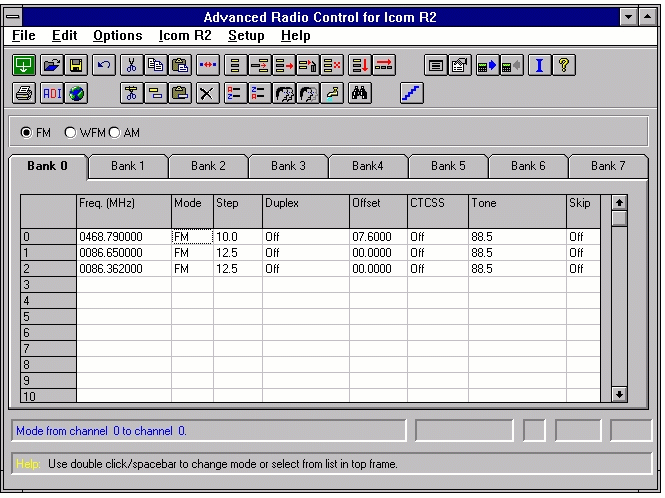Image resolution: width=665 pixels, height=498 pixels.
Task: Sort ascending with the A-Z icon
Action: [235, 93]
